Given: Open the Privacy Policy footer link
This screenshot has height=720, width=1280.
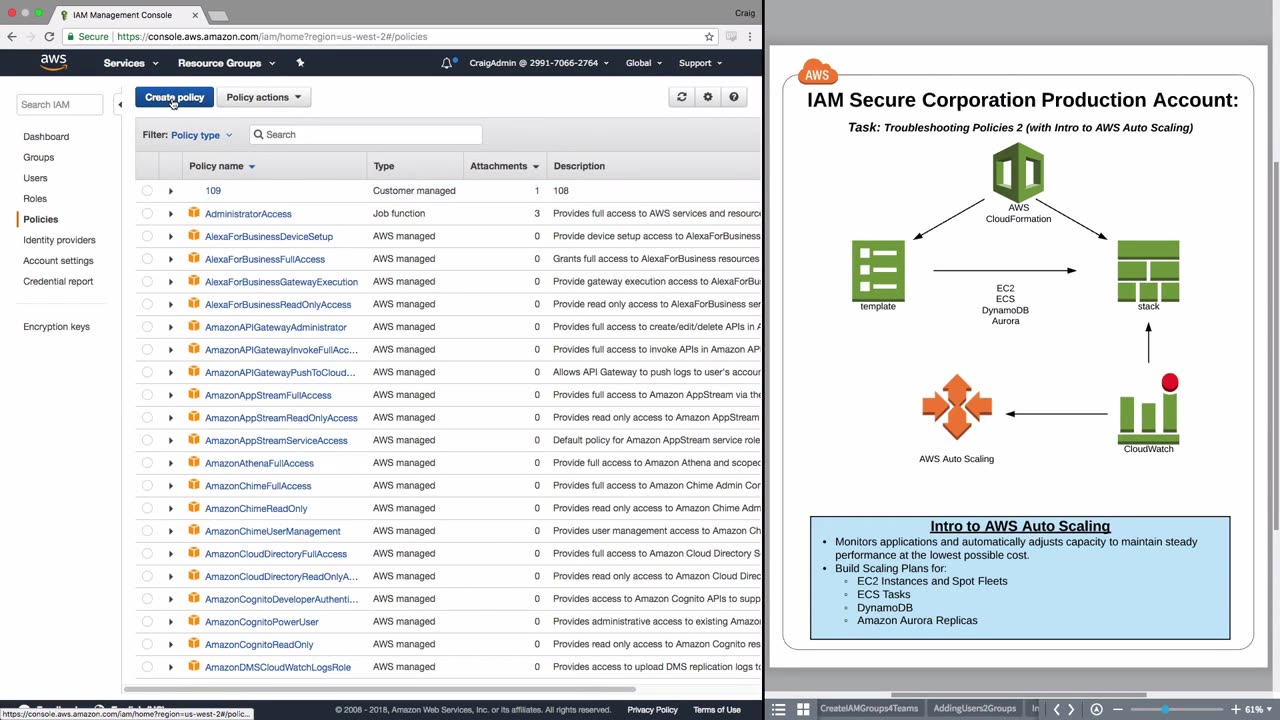Looking at the screenshot, I should (x=652, y=710).
